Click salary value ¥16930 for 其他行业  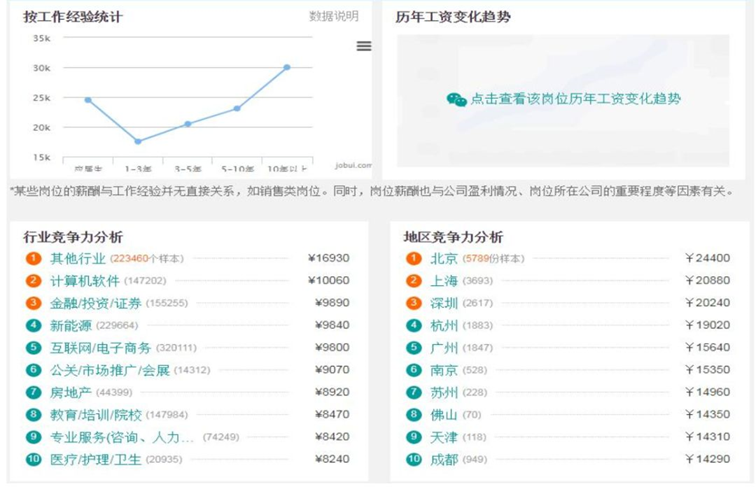pyautogui.click(x=329, y=258)
